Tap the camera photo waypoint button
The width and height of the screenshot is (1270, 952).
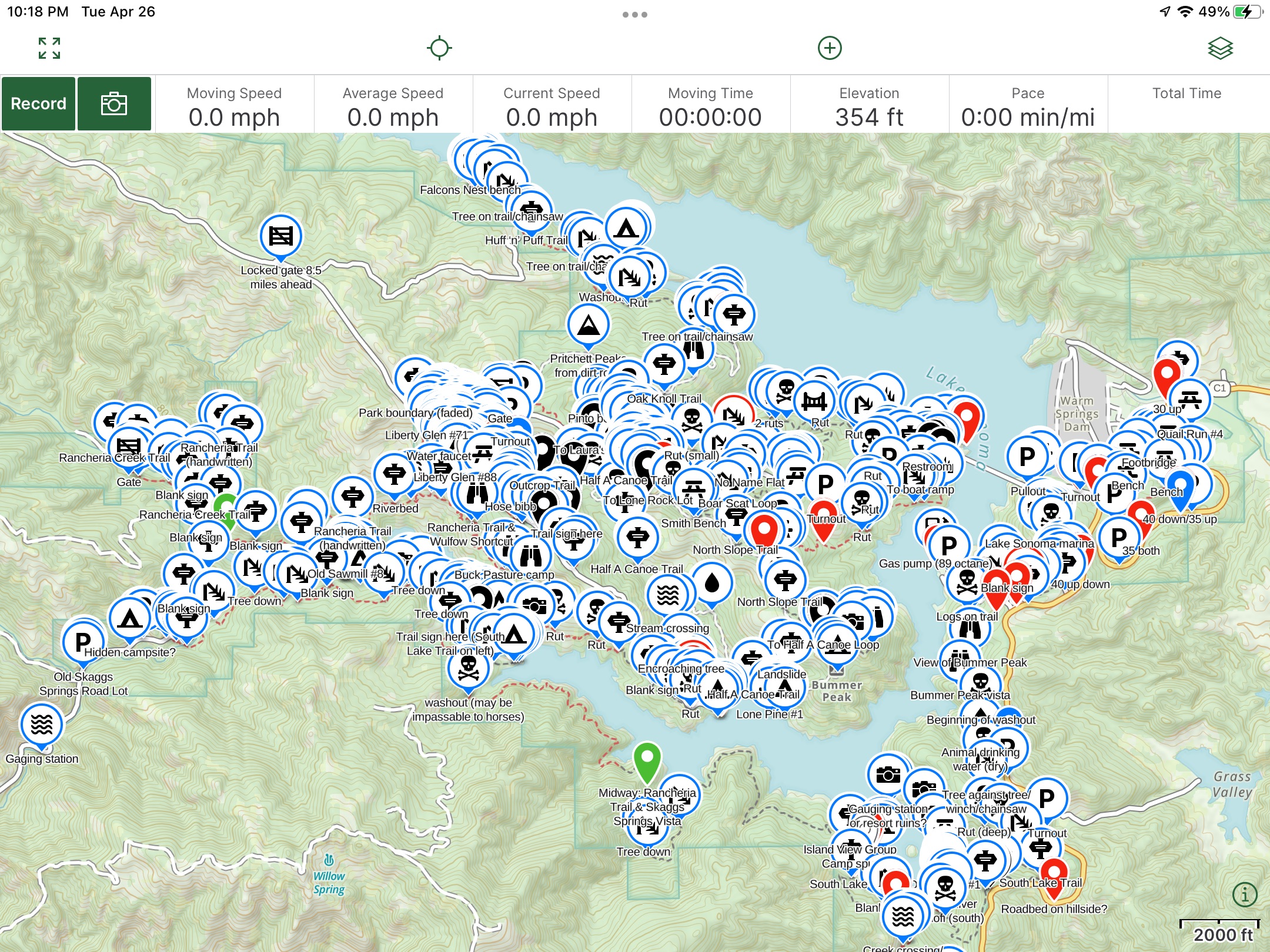coord(114,104)
